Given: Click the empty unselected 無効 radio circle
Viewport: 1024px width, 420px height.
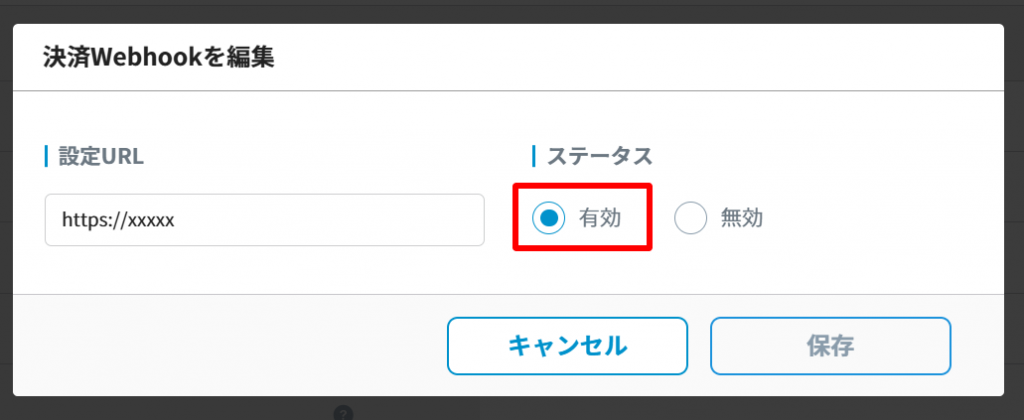Looking at the screenshot, I should 691,217.
